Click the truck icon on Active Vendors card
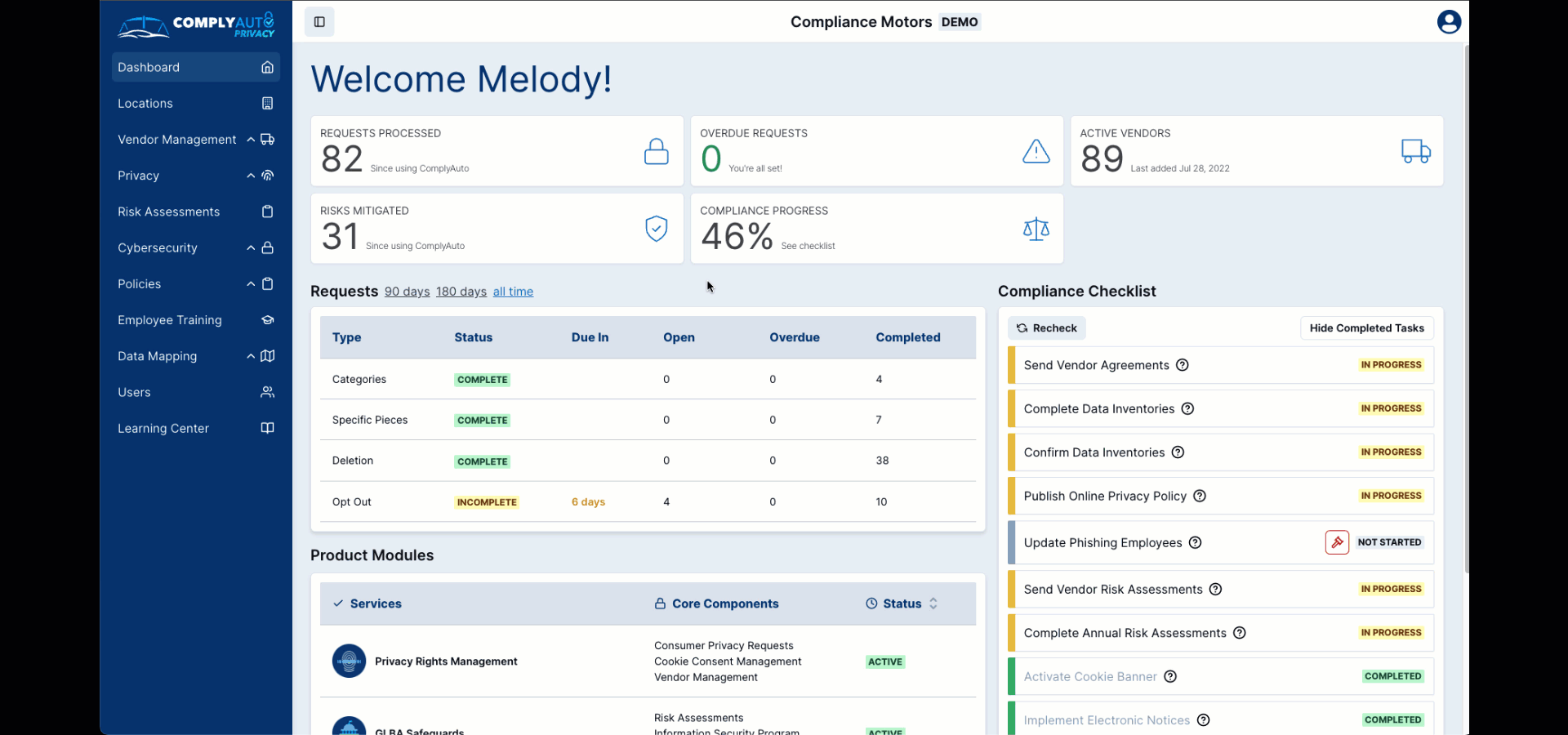 pos(1416,151)
